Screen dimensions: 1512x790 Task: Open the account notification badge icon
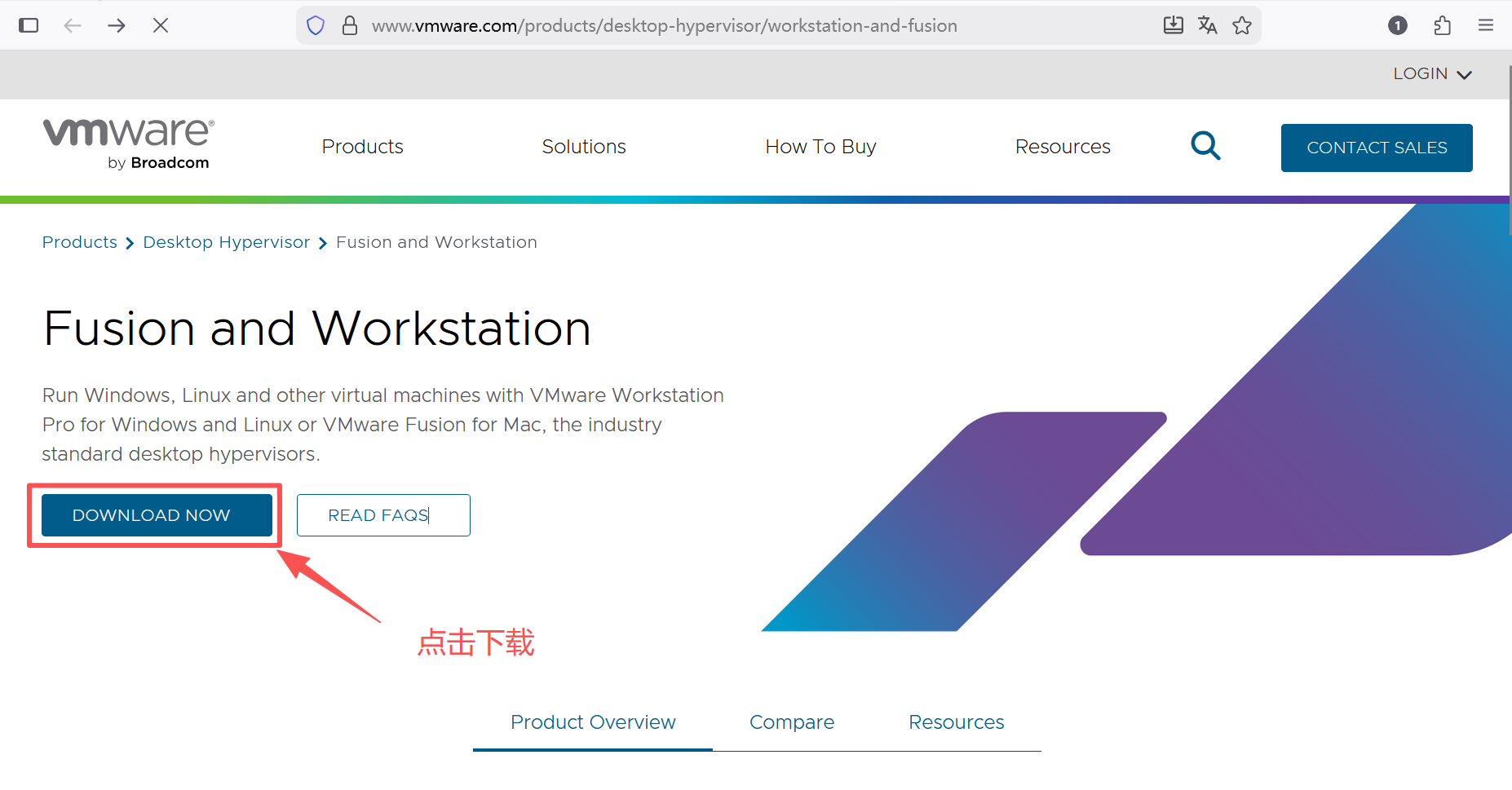1398,25
